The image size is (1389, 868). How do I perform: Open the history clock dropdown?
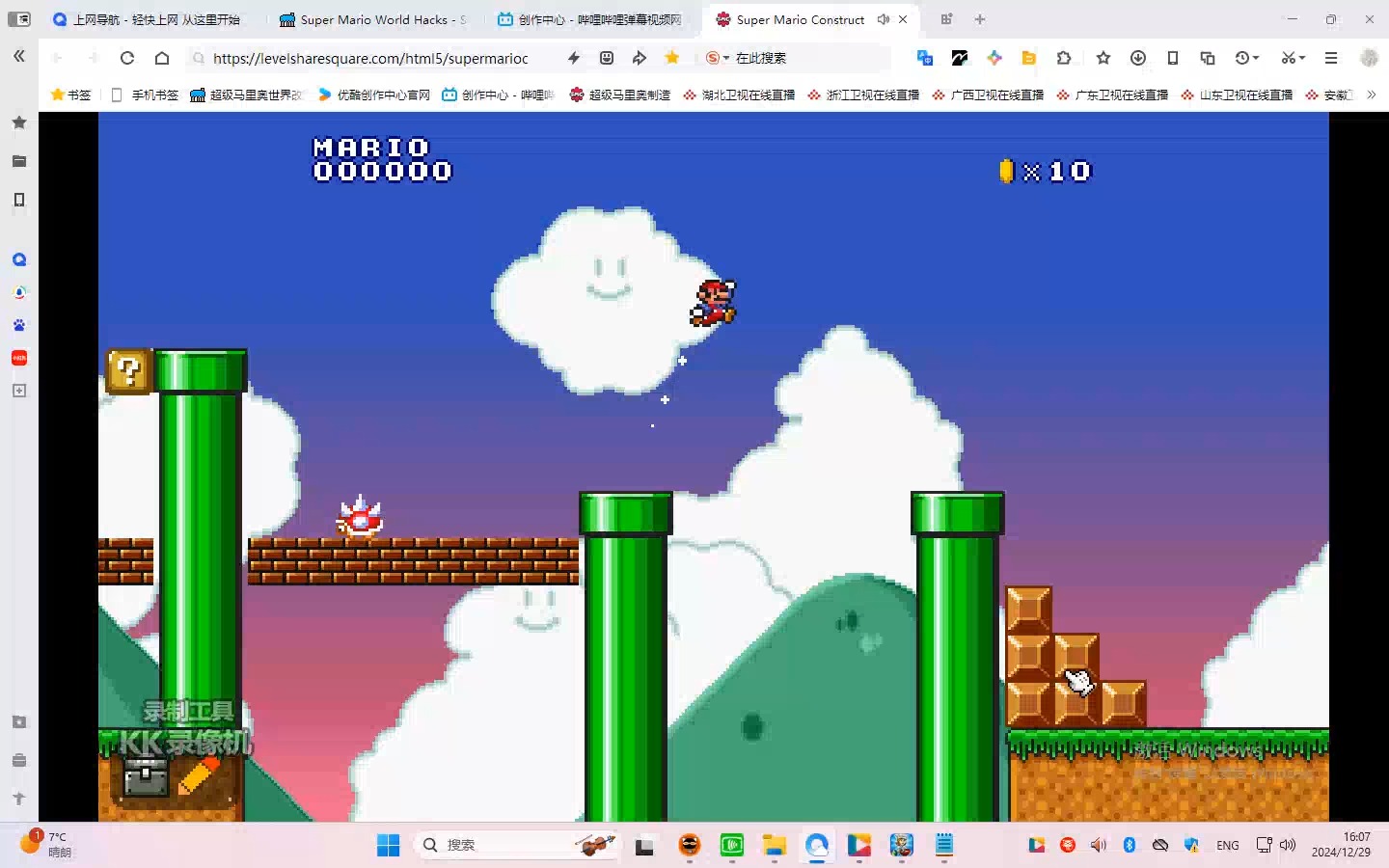coord(1247,58)
